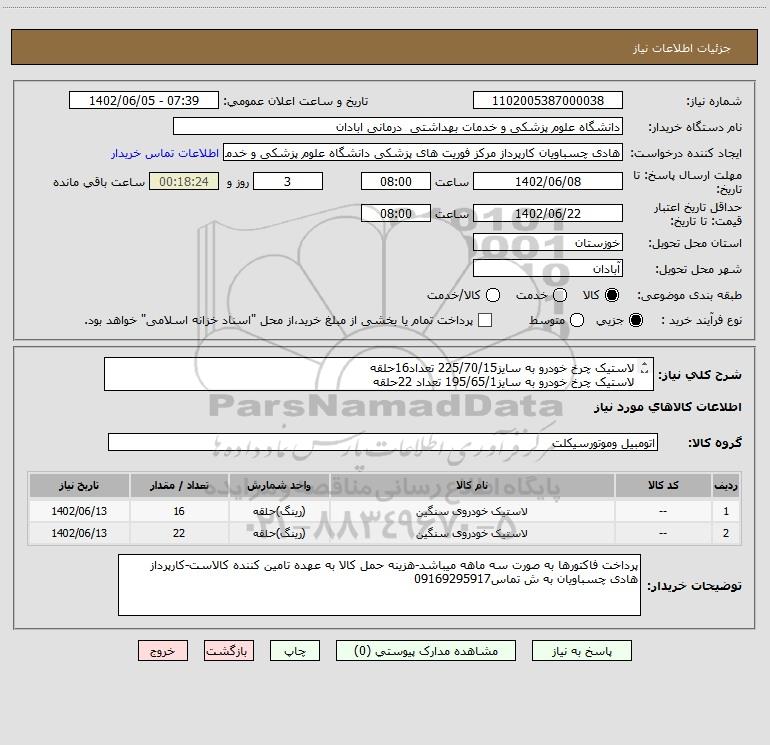770x745 pixels.
Task: Click the شماره نیاز number field
Action: tap(548, 100)
